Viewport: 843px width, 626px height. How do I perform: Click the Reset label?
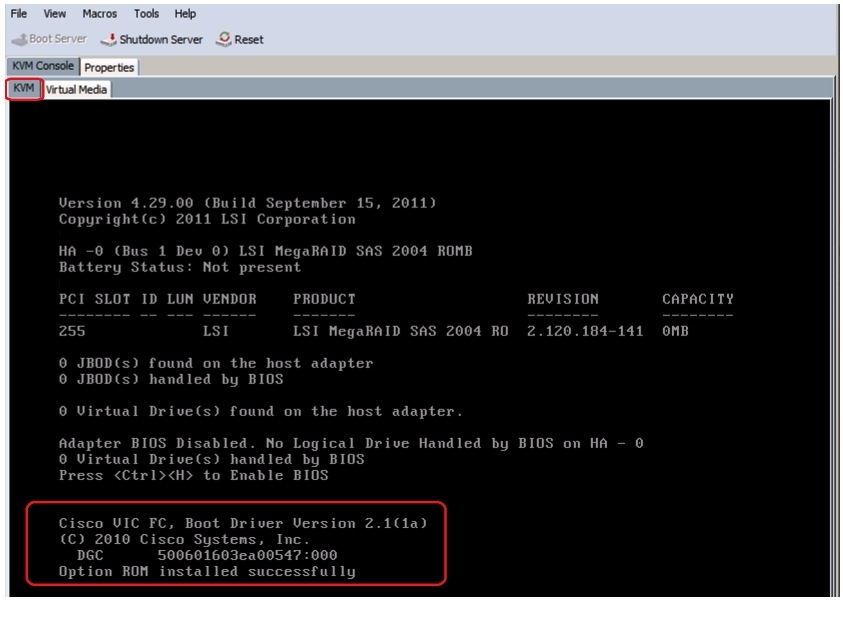click(248, 39)
